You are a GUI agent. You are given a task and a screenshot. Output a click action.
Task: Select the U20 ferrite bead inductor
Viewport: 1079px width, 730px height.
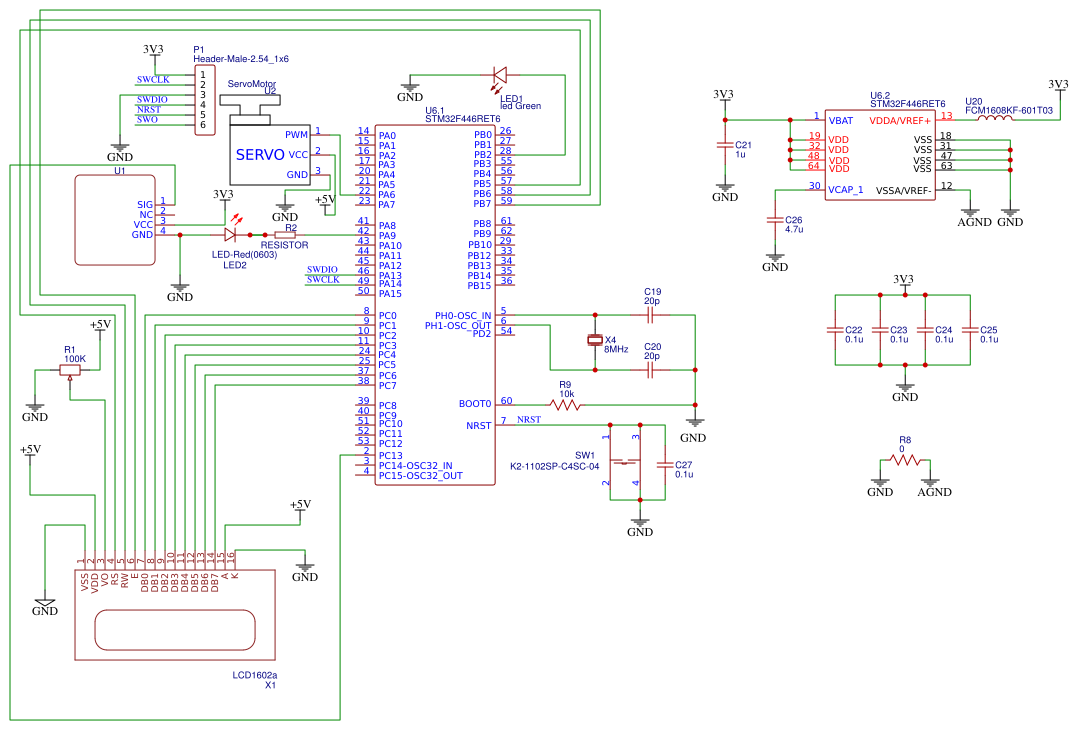(x=996, y=119)
